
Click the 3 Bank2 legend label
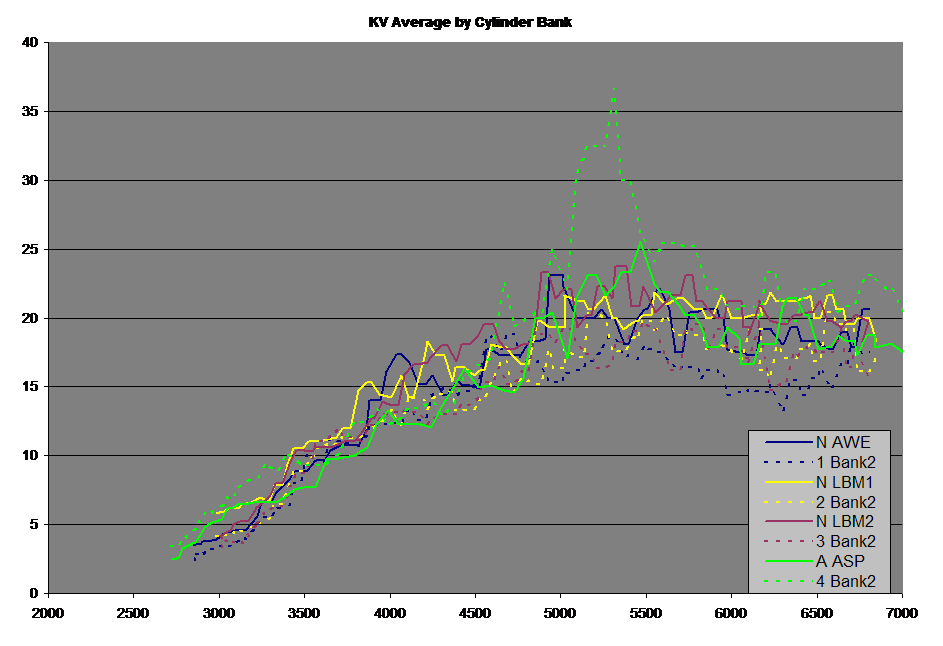pyautogui.click(x=848, y=541)
